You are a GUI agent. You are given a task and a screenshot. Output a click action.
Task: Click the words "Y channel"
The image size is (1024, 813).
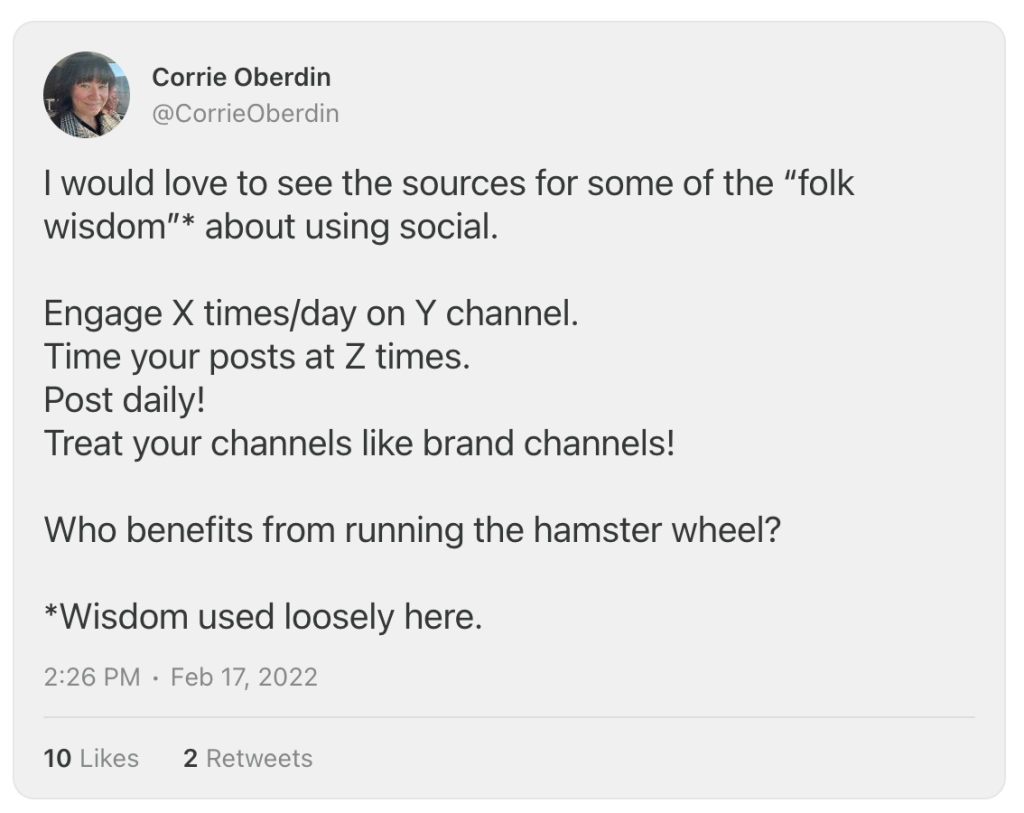coord(490,313)
